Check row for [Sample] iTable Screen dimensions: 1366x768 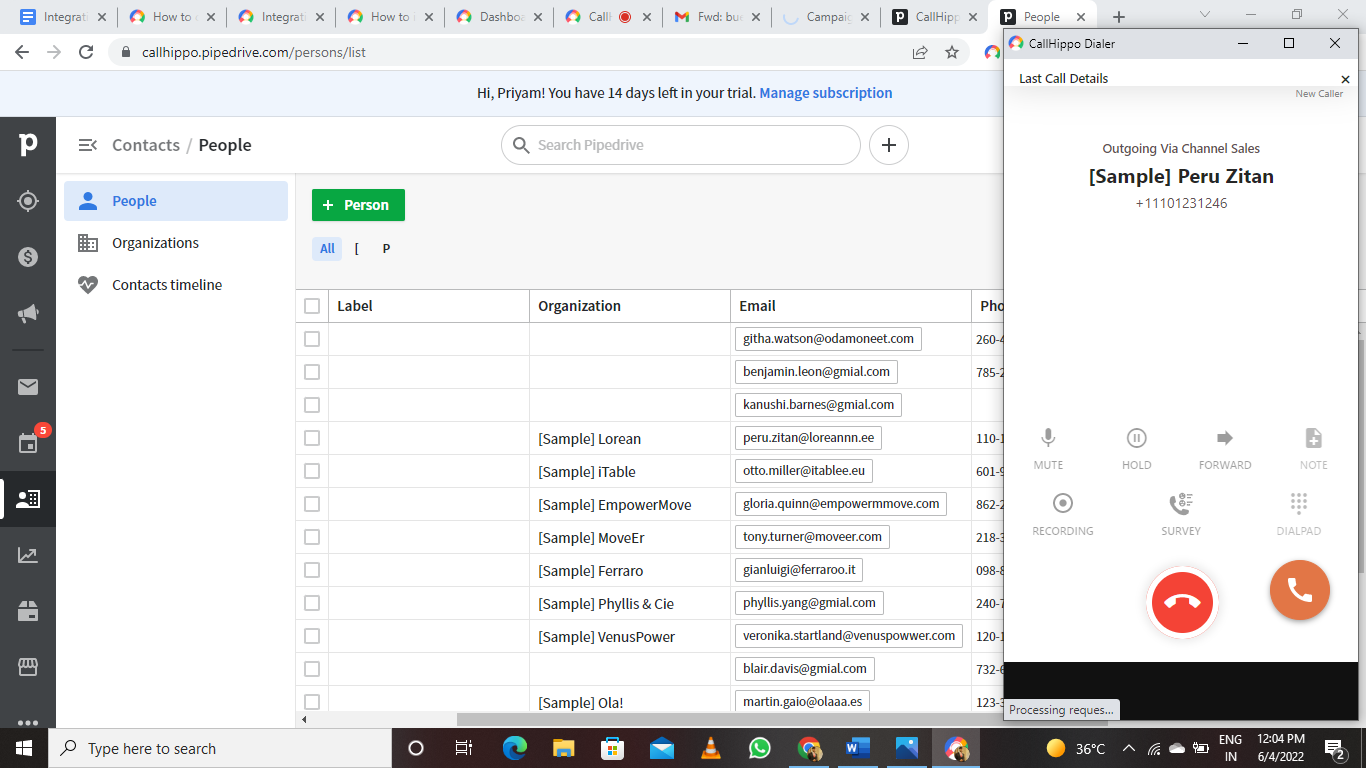point(312,471)
